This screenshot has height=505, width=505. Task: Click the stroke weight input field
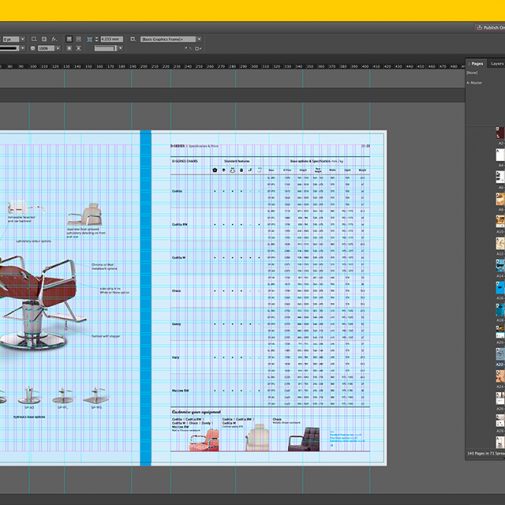[11, 39]
